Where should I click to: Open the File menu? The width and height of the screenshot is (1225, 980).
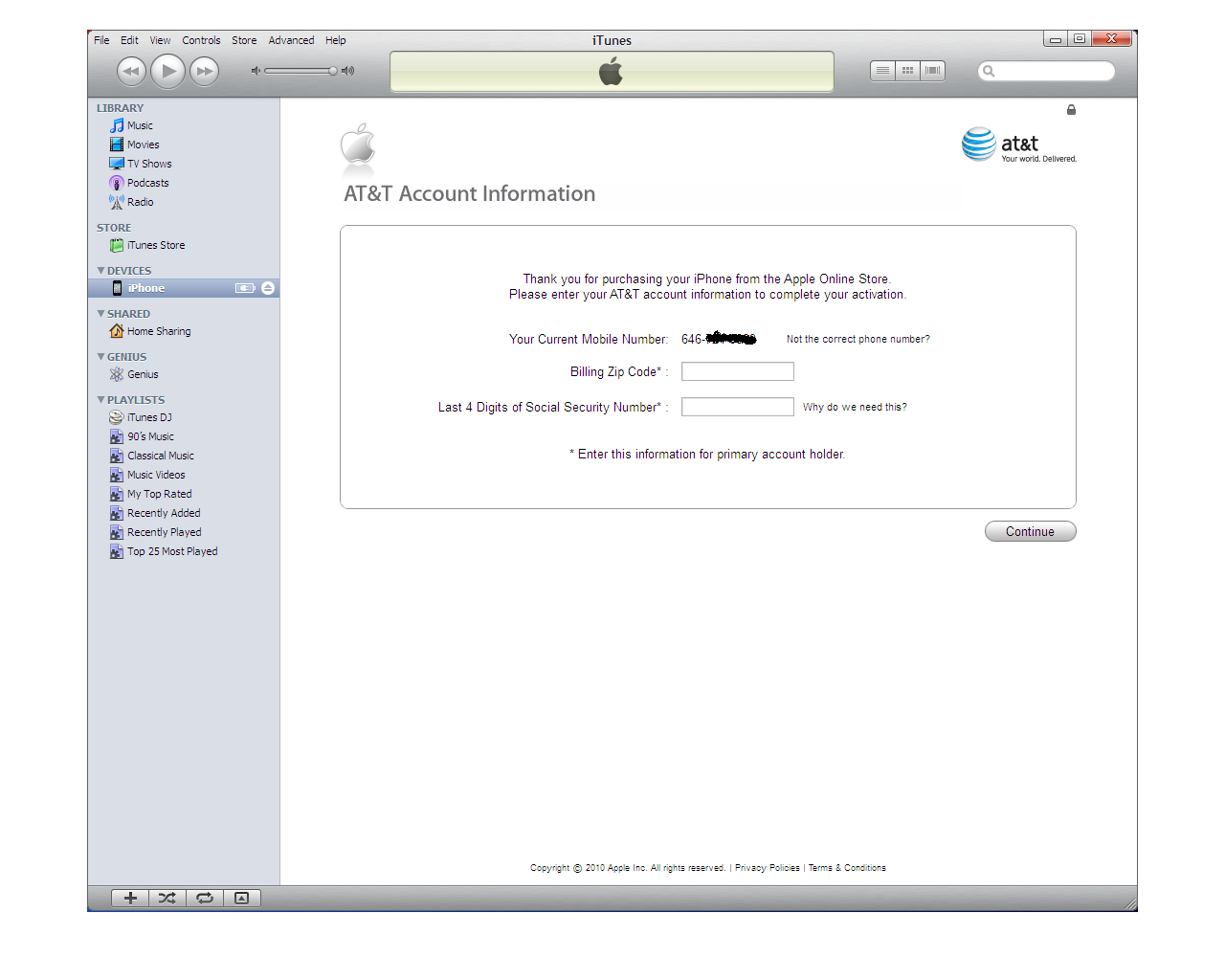click(101, 40)
